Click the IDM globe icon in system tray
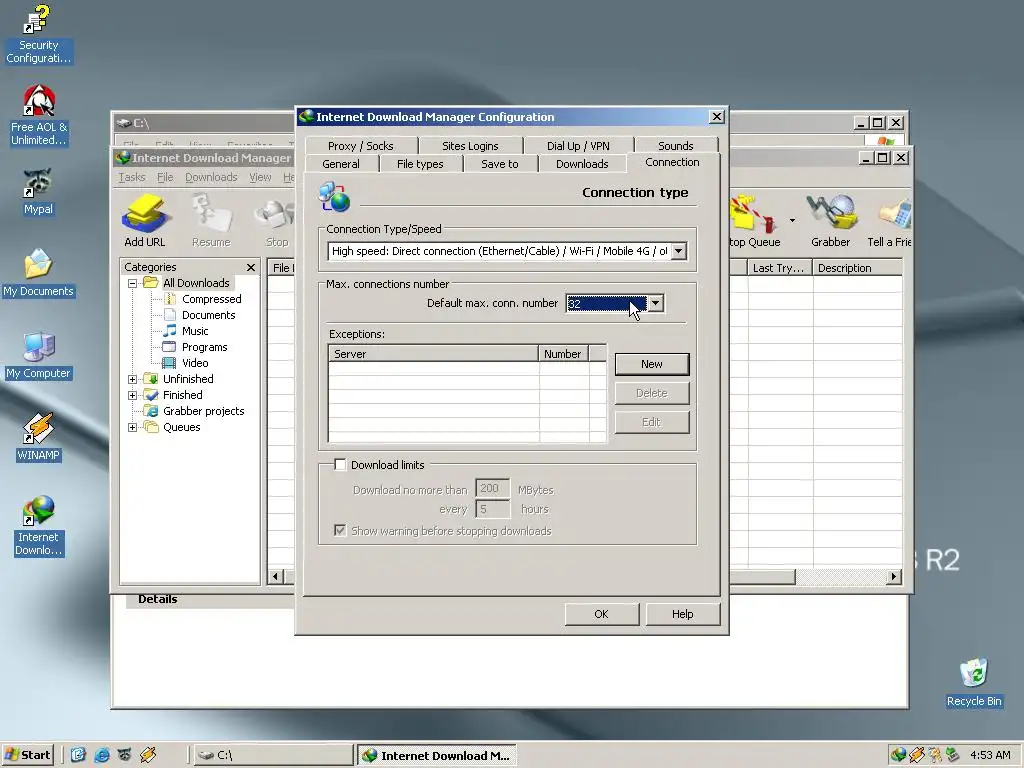The image size is (1024, 768). point(899,755)
